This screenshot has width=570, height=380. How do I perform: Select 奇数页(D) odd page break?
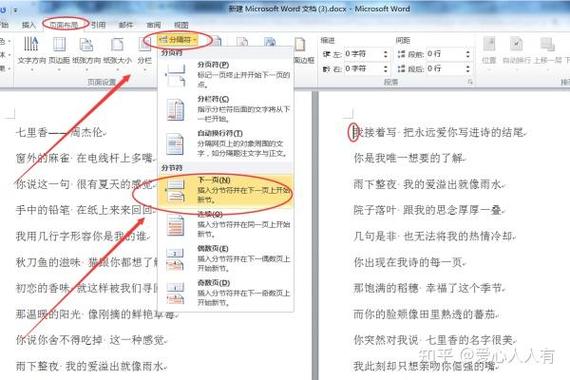pos(225,292)
